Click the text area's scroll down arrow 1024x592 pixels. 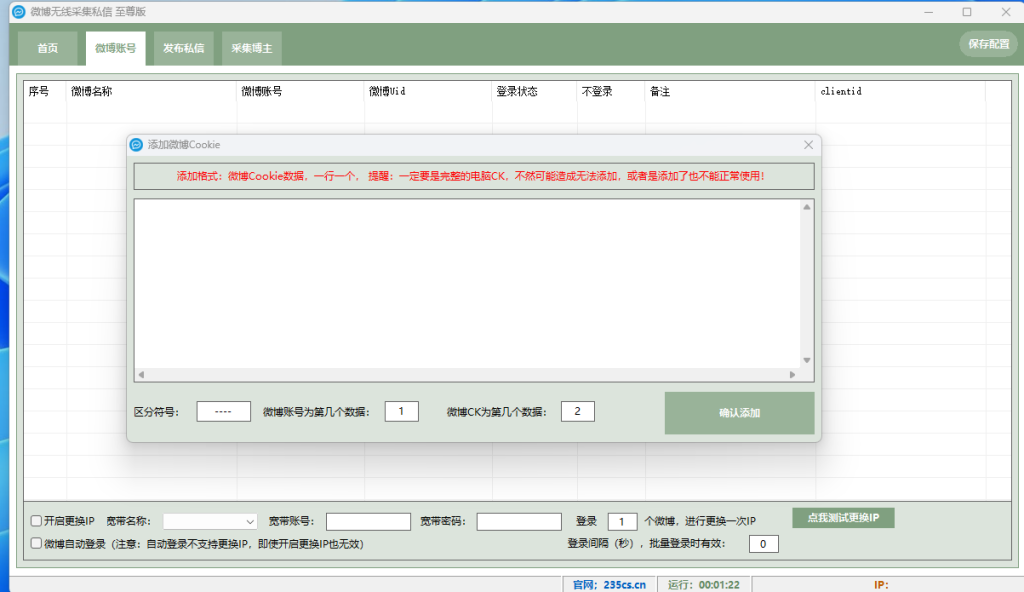coord(806,360)
